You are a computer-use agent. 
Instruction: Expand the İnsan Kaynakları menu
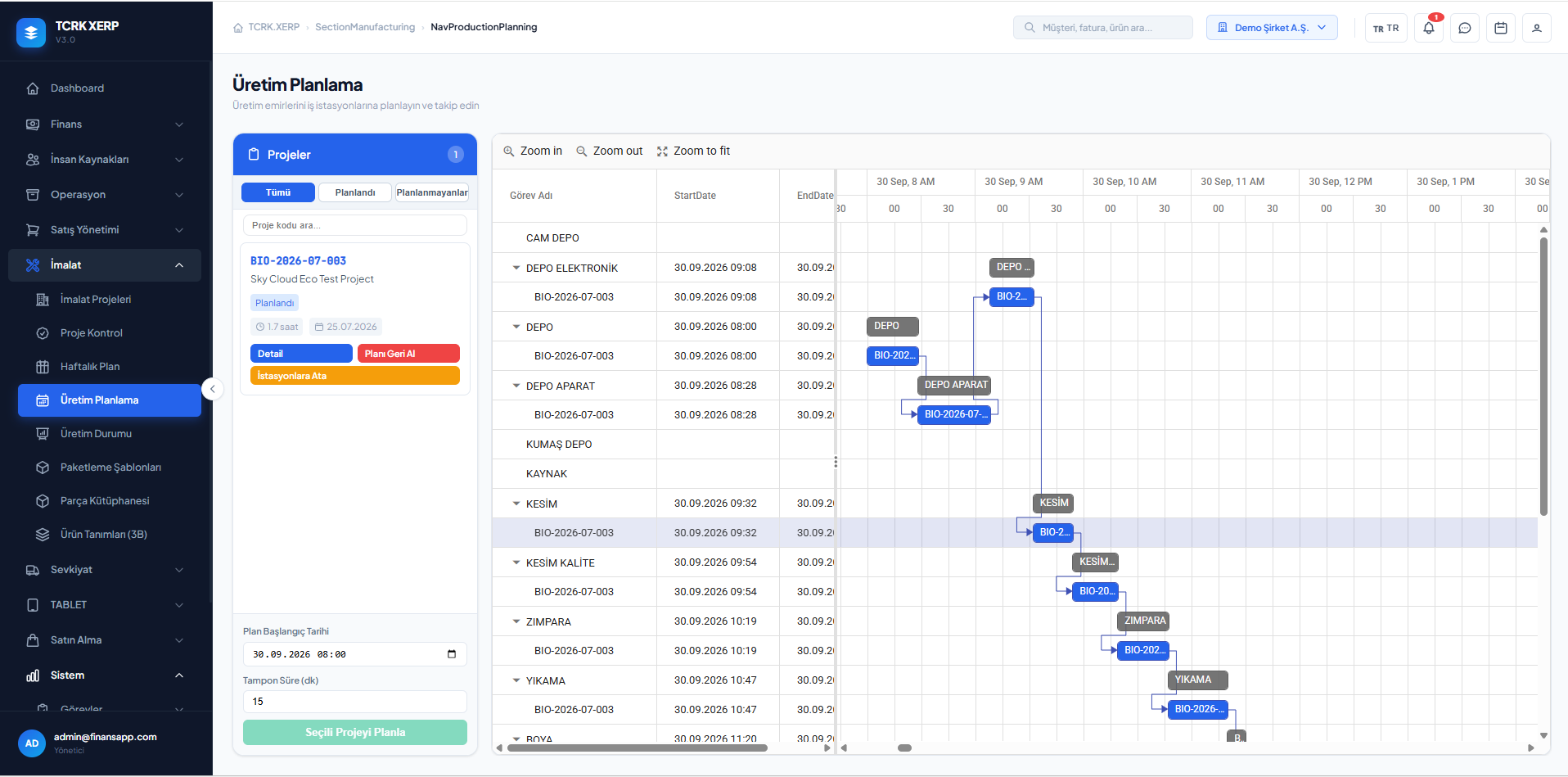click(x=105, y=160)
